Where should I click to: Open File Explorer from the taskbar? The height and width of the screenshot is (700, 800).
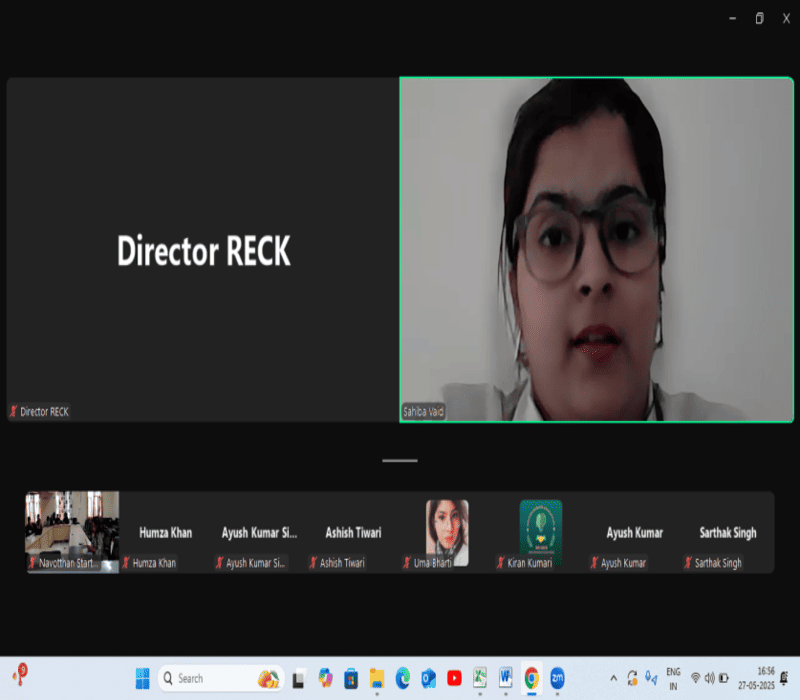point(377,678)
